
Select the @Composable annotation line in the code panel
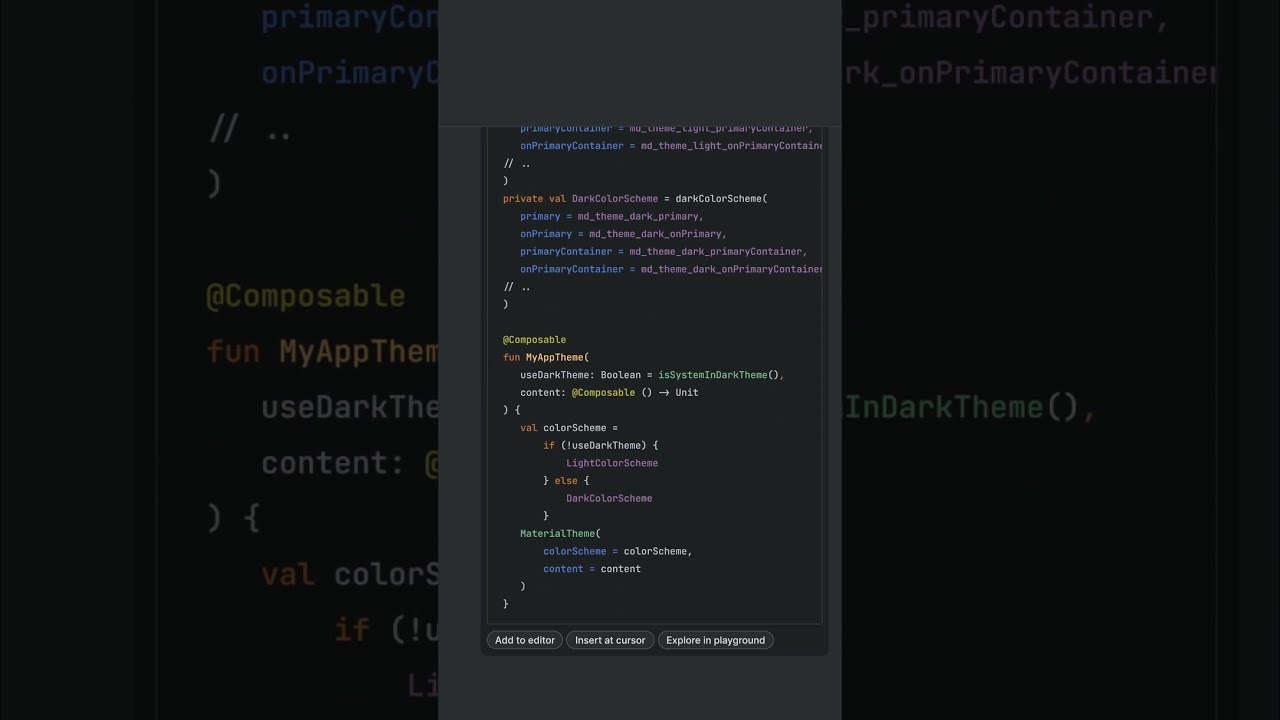tap(534, 340)
